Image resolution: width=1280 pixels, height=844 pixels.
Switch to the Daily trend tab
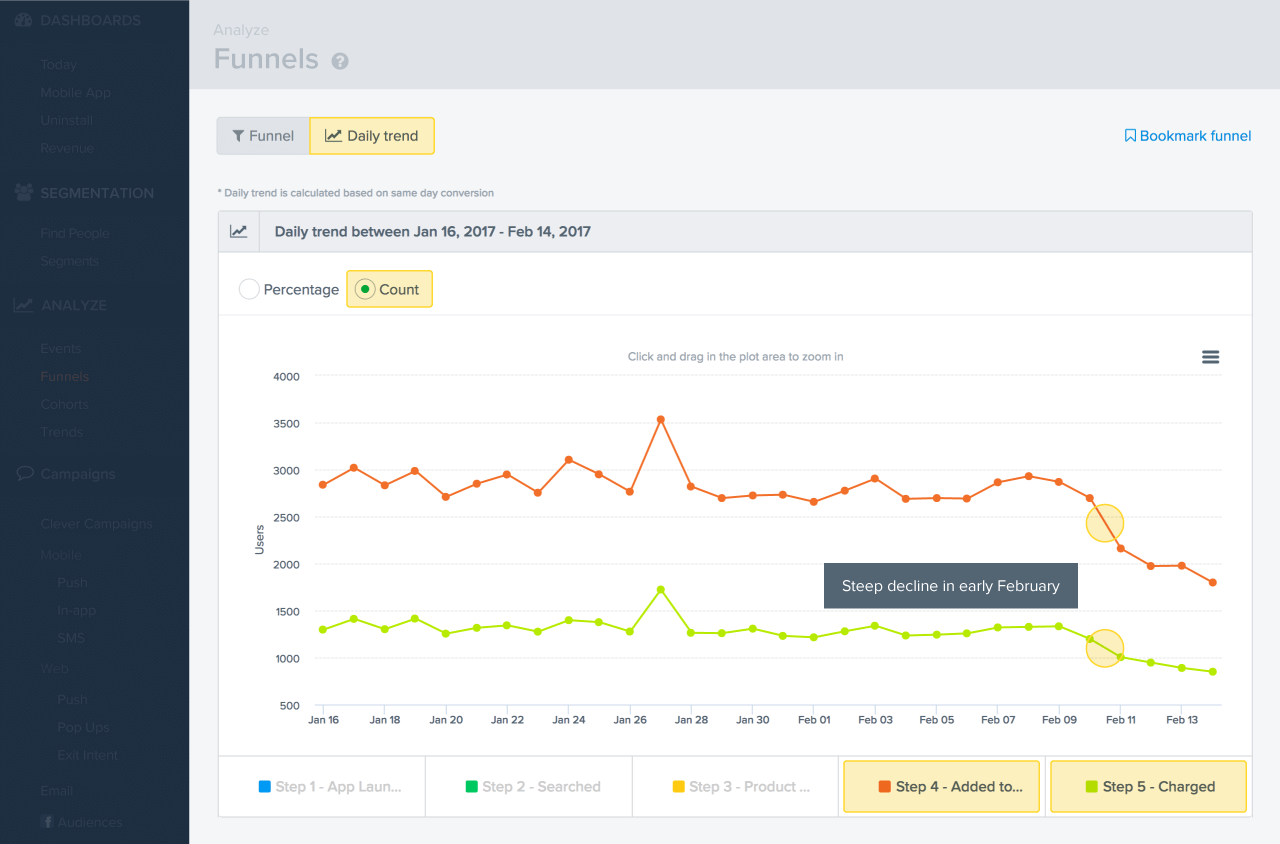tap(372, 135)
